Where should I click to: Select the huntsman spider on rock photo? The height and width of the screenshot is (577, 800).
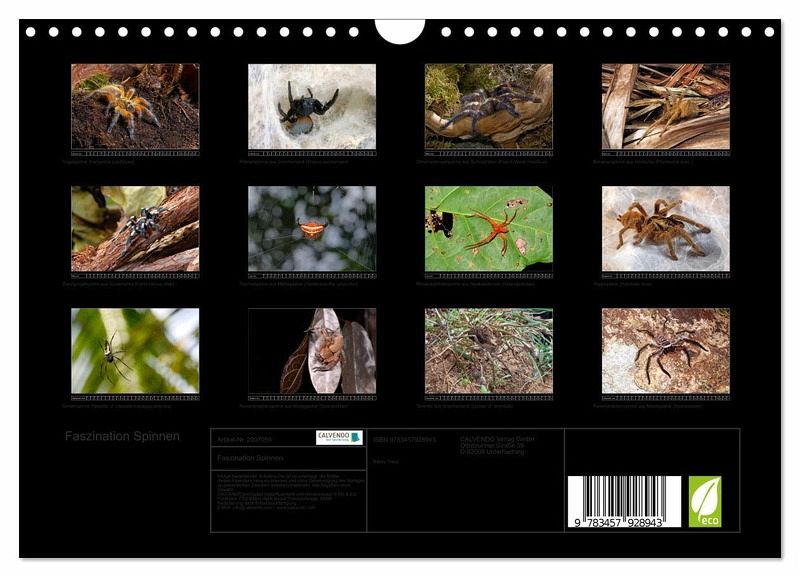click(x=665, y=350)
